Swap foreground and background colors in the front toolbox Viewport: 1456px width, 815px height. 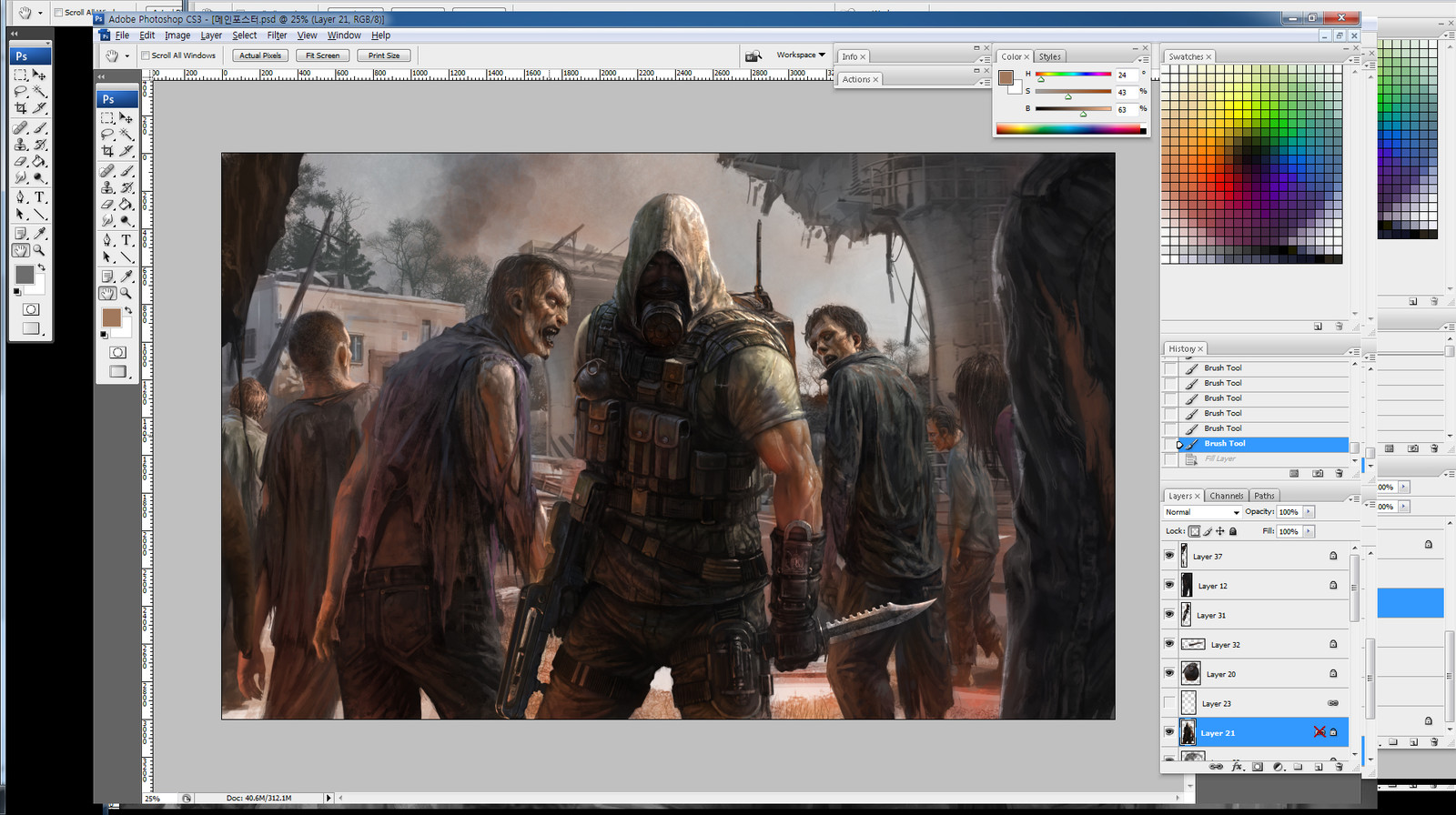[x=128, y=311]
